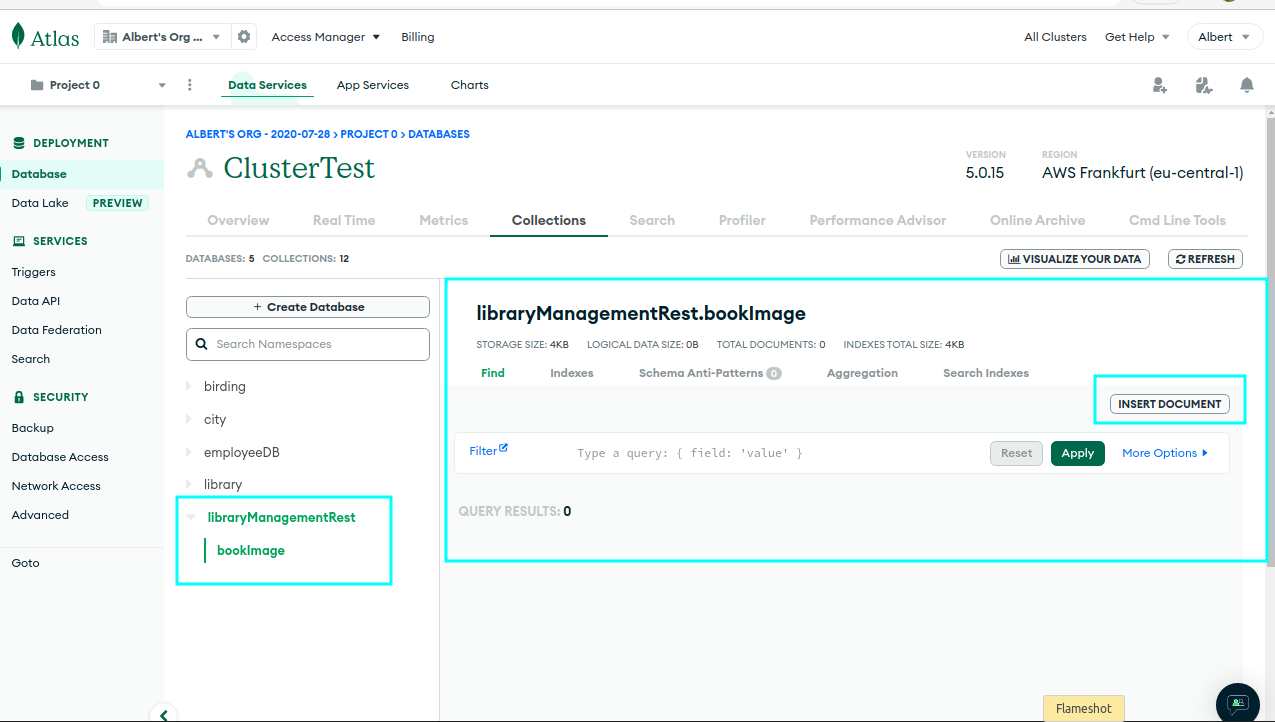Collapse the libraryManagementRest database
The height and width of the screenshot is (722, 1275).
(190, 517)
